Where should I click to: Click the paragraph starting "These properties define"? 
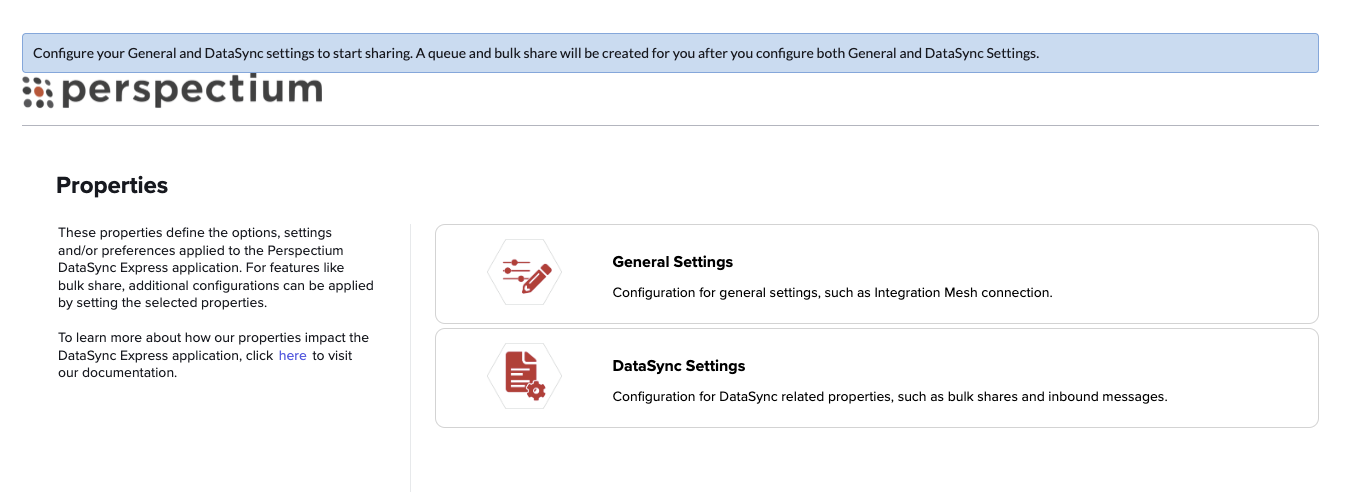(216, 268)
